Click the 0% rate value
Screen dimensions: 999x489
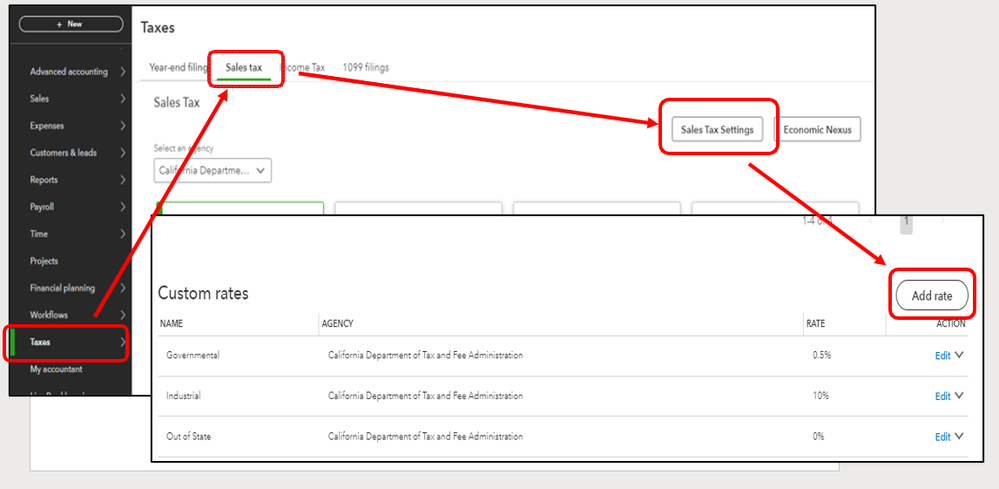[819, 436]
